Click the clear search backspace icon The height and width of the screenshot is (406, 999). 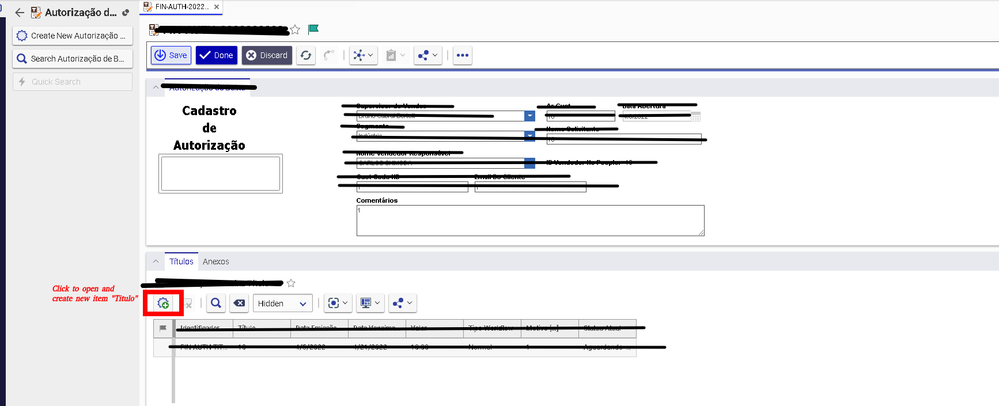[239, 303]
